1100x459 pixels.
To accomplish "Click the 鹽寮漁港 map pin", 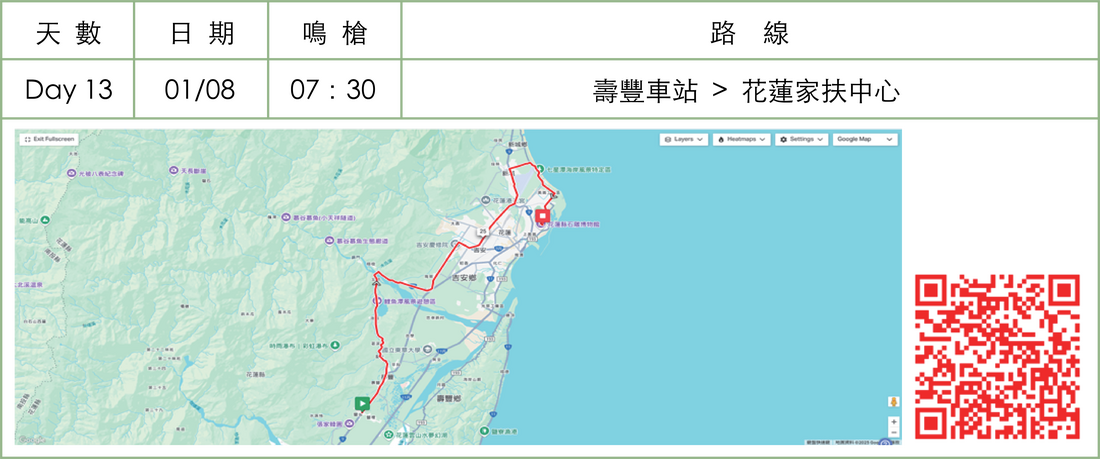I will [x=484, y=431].
